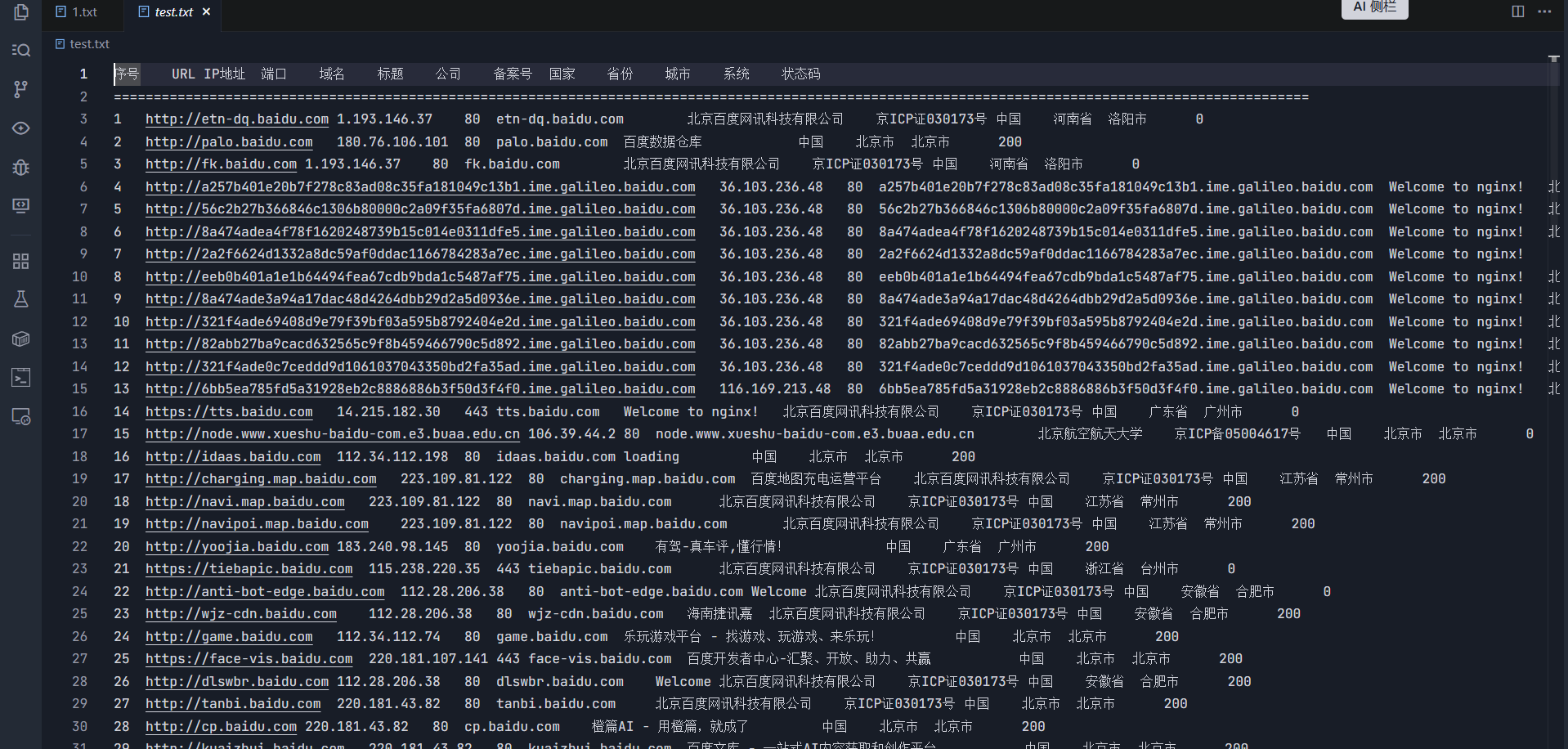1568x749 pixels.
Task: Click the eye preview icon in sidebar
Action: [x=21, y=128]
